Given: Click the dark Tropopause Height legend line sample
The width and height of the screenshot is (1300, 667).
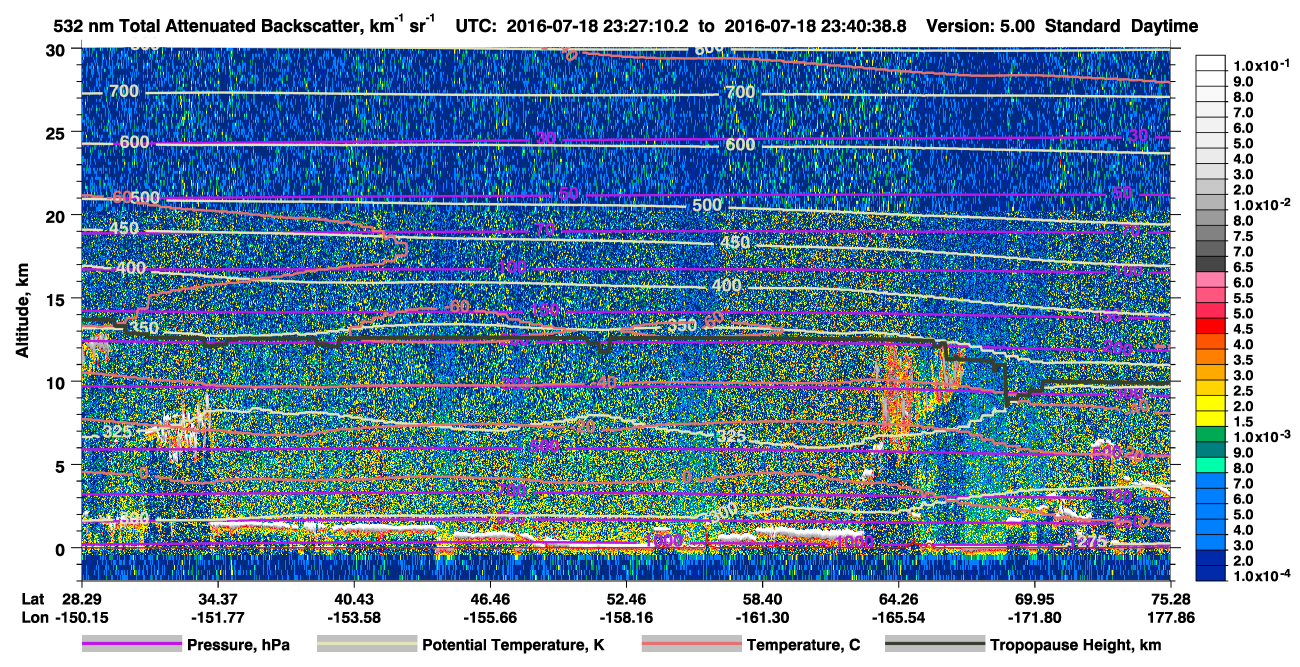Looking at the screenshot, I should click(x=934, y=645).
